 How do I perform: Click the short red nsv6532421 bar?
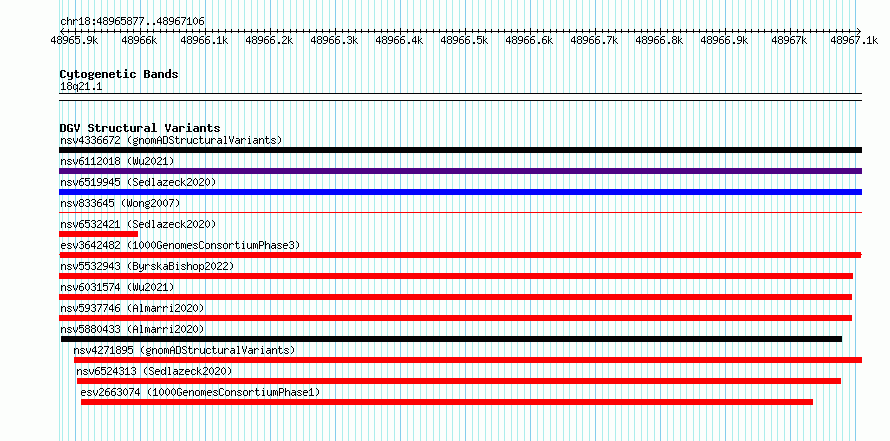click(99, 234)
